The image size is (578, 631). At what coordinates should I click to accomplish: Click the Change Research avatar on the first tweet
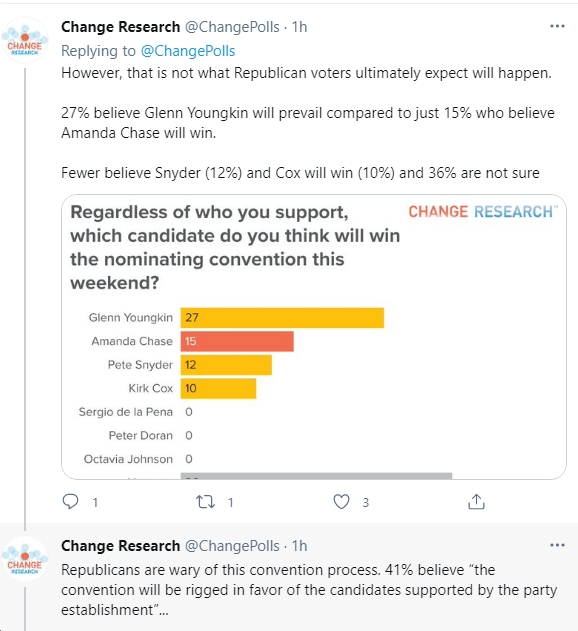(25, 40)
